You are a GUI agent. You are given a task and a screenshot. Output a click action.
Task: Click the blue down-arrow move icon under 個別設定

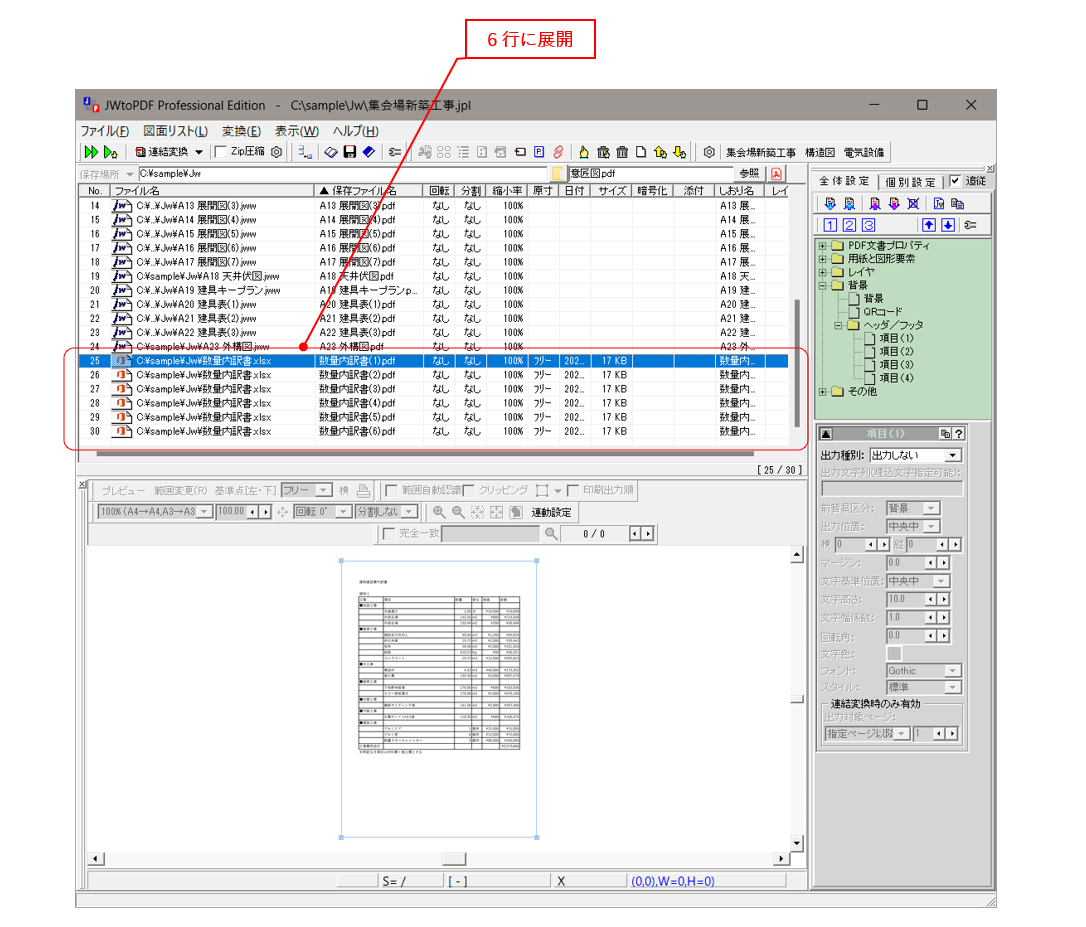point(948,225)
